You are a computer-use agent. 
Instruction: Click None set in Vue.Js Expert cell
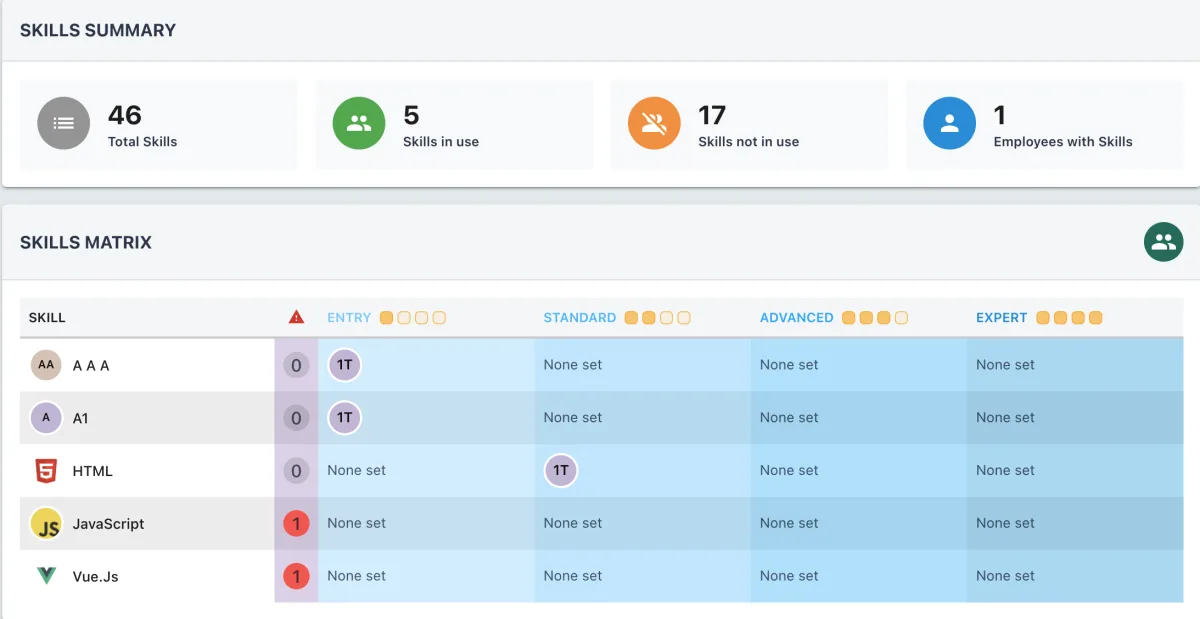[1005, 576]
